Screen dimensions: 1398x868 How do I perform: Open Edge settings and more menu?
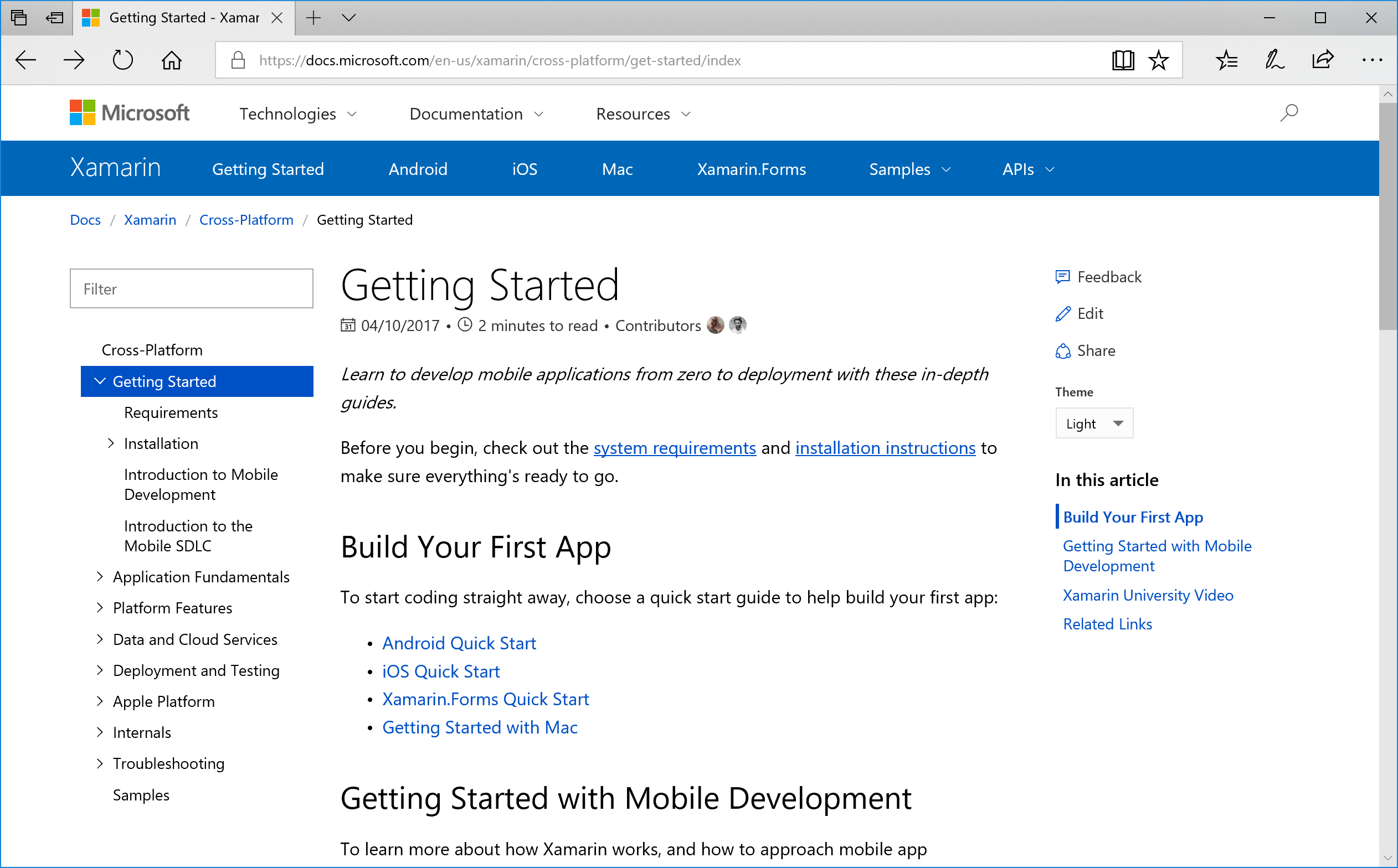pyautogui.click(x=1371, y=60)
